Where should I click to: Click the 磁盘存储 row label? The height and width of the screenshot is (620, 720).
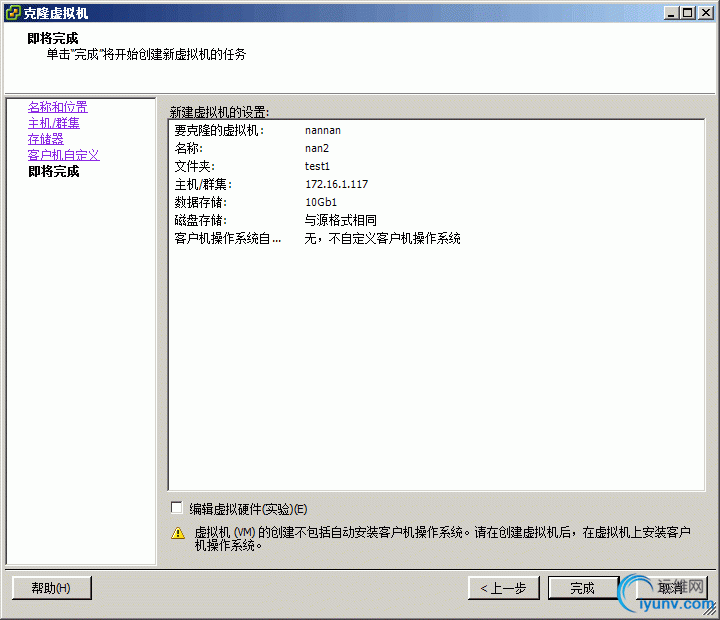[201, 220]
